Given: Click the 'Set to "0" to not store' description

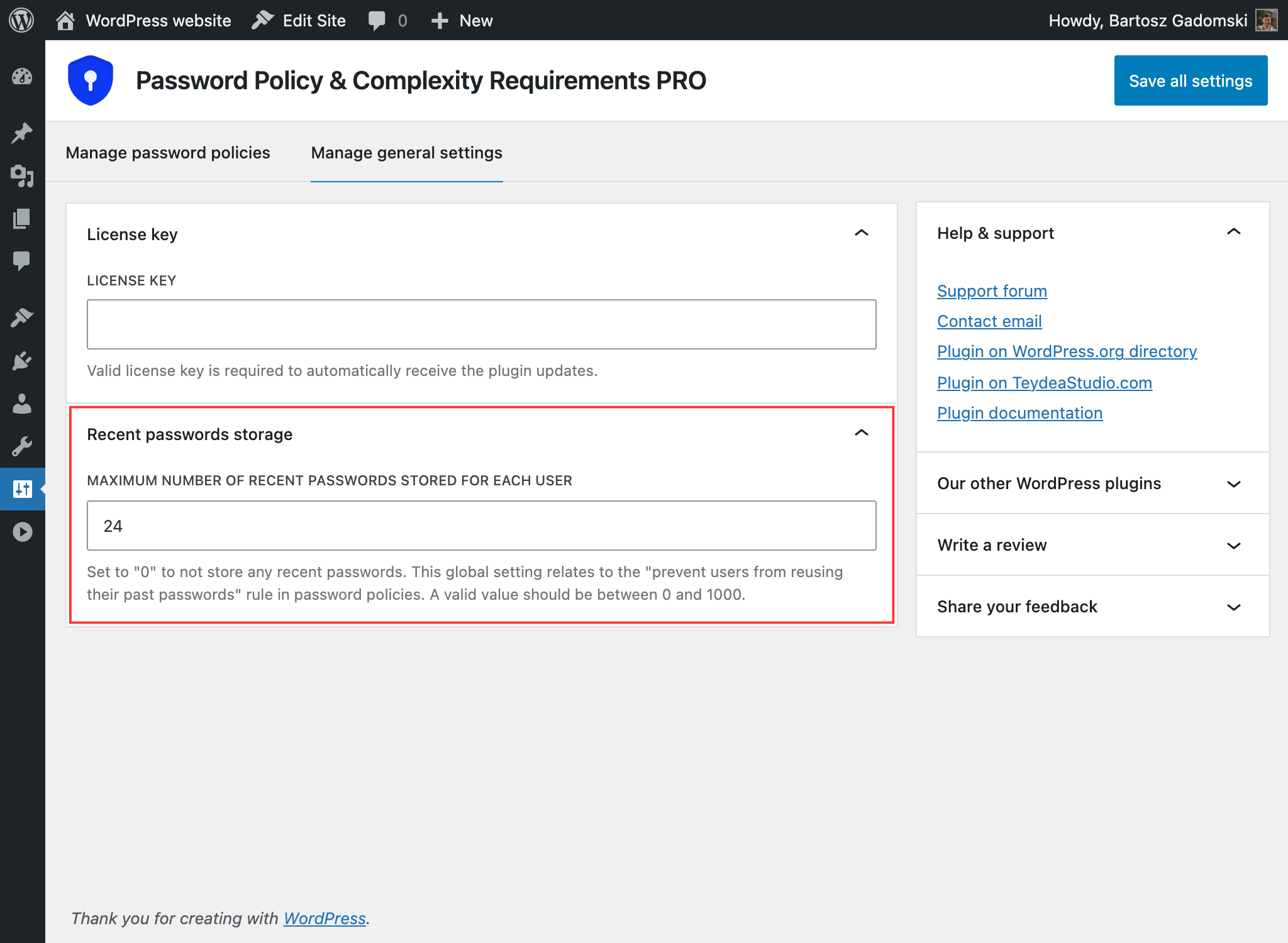Looking at the screenshot, I should click(465, 583).
